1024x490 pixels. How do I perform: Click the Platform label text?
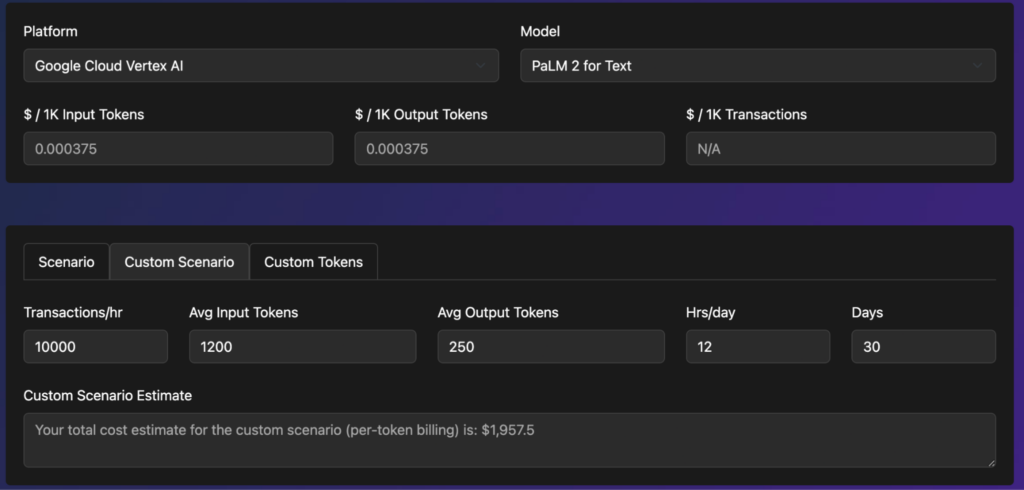(x=51, y=32)
